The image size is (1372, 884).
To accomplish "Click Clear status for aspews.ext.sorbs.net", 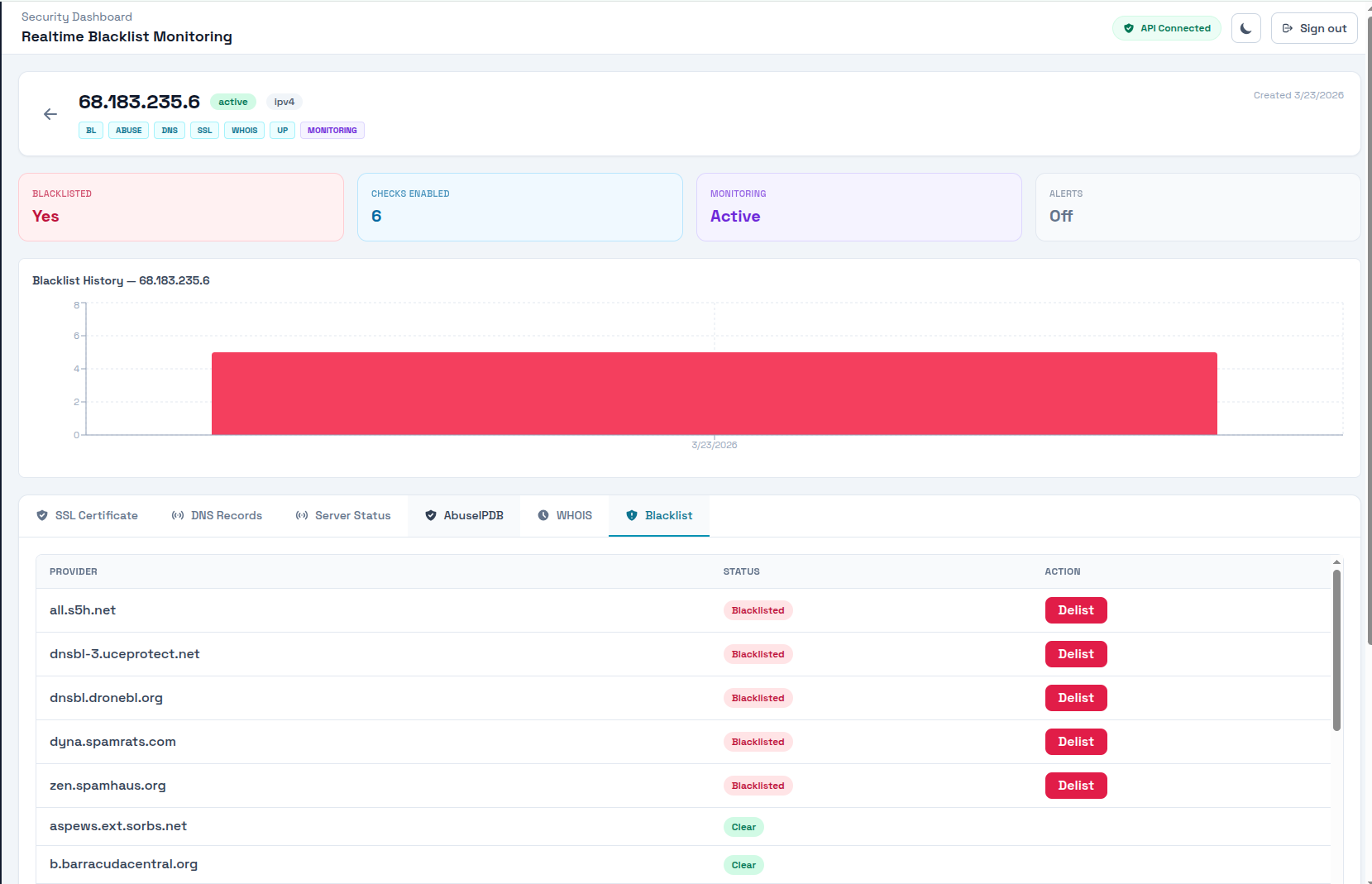I will coord(743,827).
